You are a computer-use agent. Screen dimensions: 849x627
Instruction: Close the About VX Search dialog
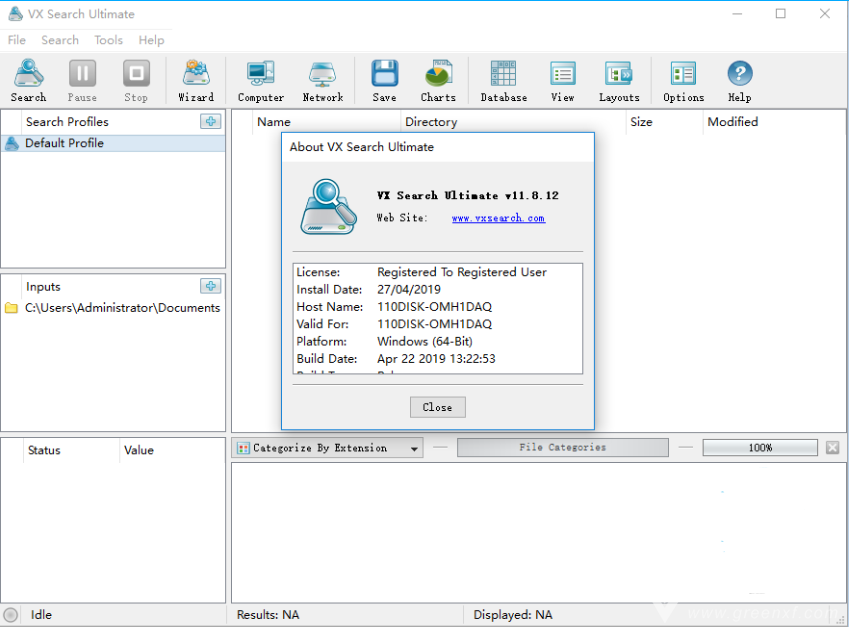point(437,407)
